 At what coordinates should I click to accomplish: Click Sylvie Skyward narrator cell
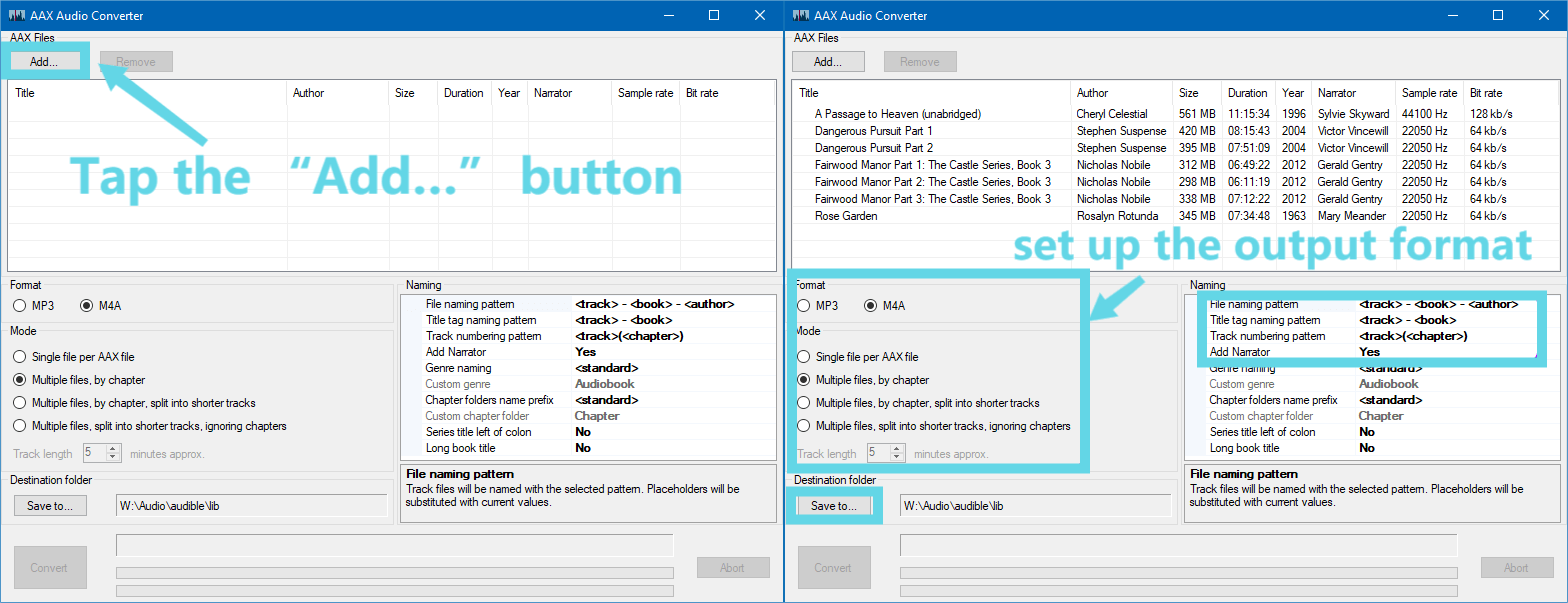1353,114
